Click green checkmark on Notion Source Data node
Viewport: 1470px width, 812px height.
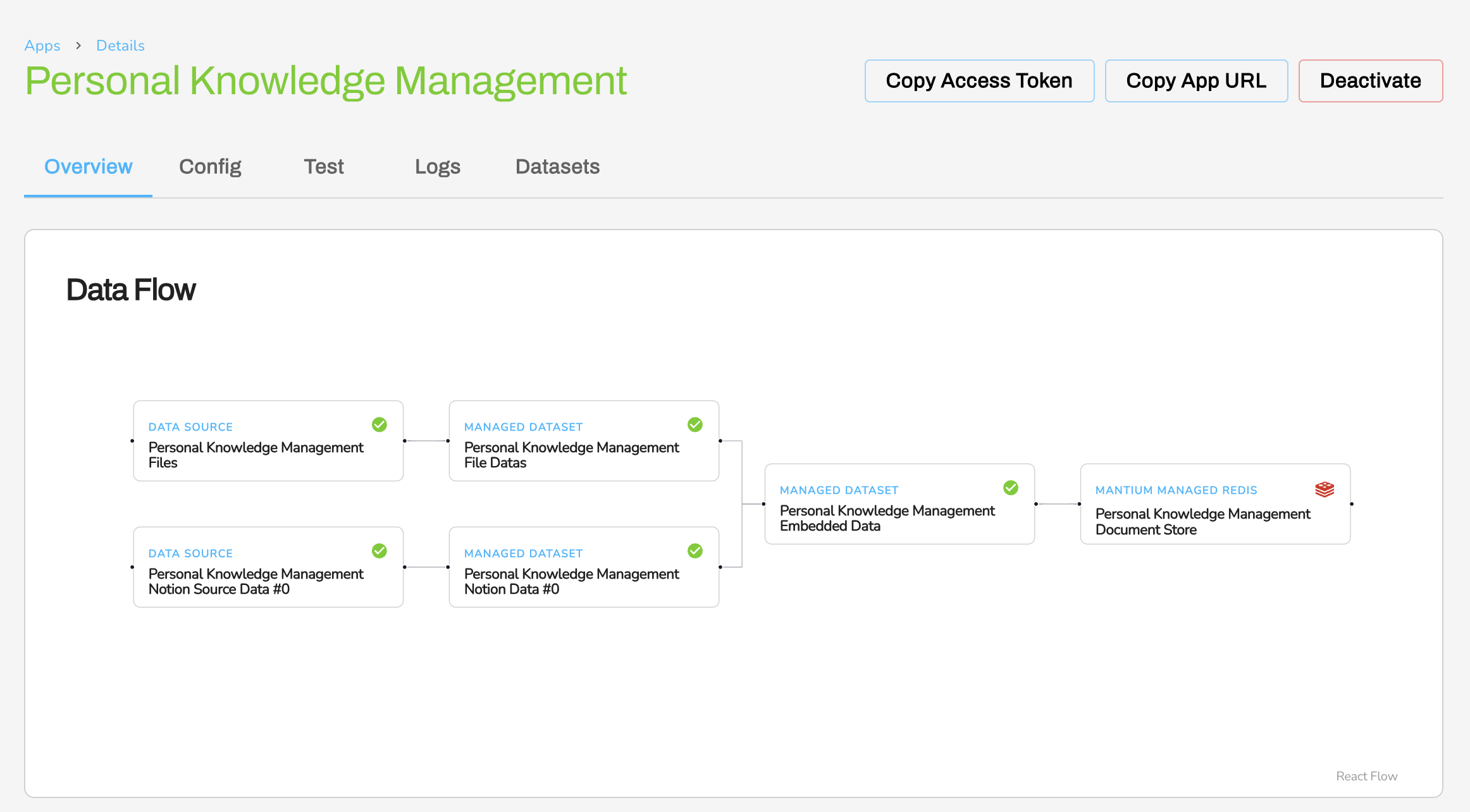click(380, 551)
